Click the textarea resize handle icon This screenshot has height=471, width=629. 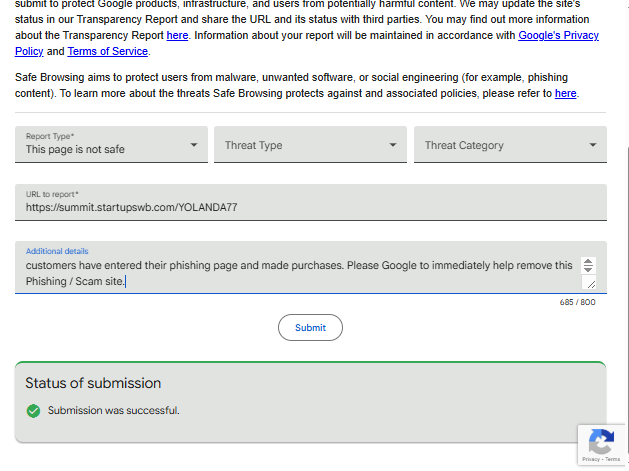pyautogui.click(x=591, y=284)
